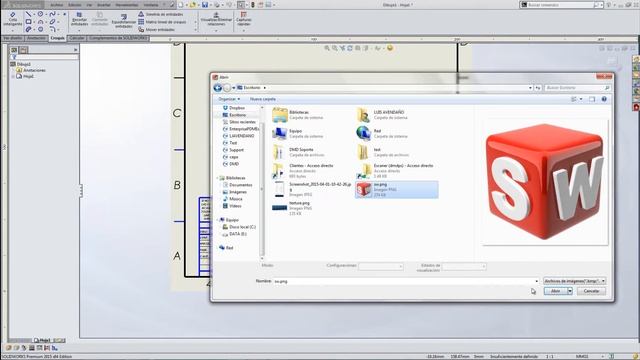
Task: Click the Nombre file name field
Action: point(407,281)
